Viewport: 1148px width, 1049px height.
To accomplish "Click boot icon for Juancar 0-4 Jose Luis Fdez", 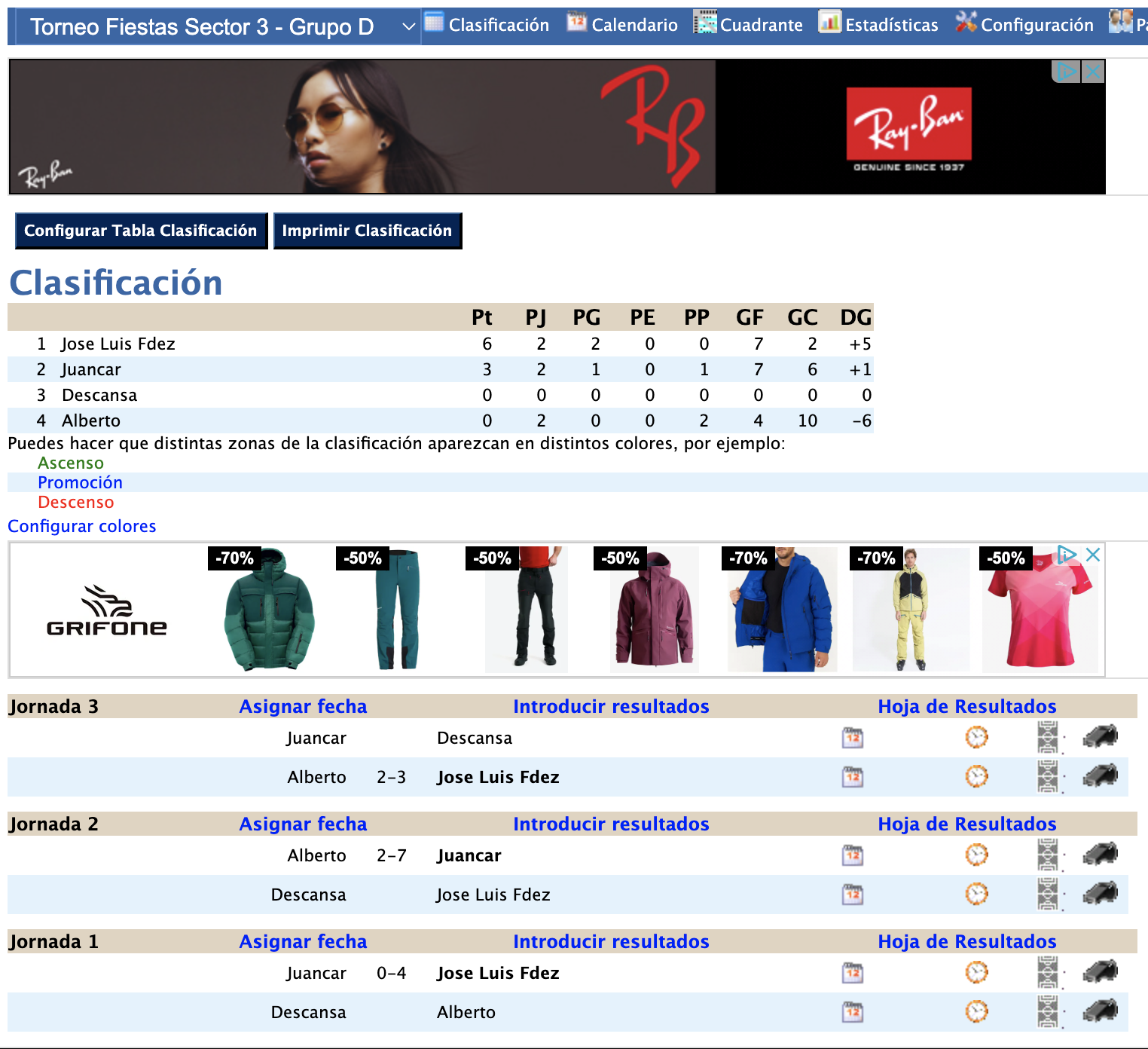I will pos(1101,971).
